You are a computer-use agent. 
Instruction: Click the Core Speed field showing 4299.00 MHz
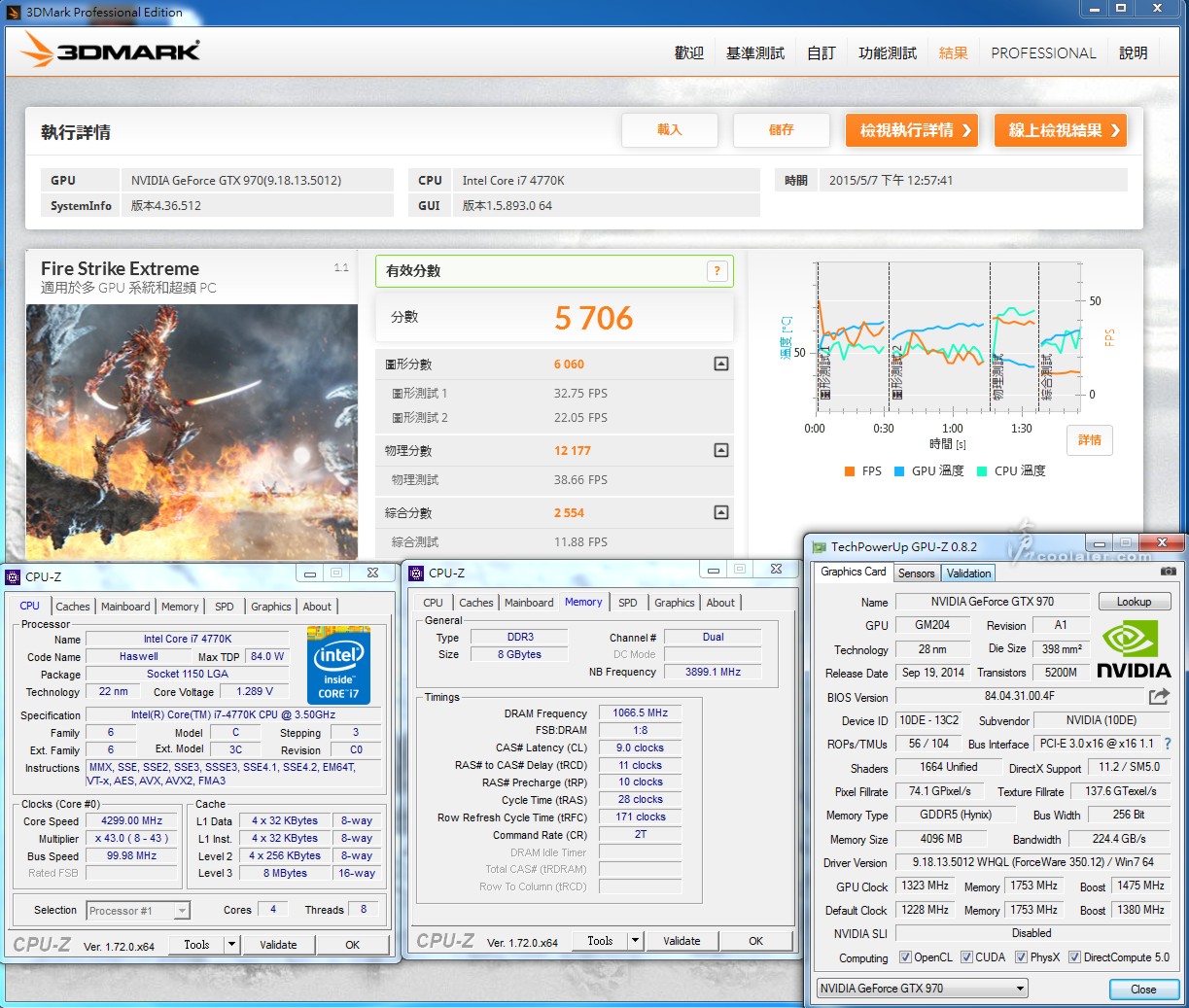point(132,820)
